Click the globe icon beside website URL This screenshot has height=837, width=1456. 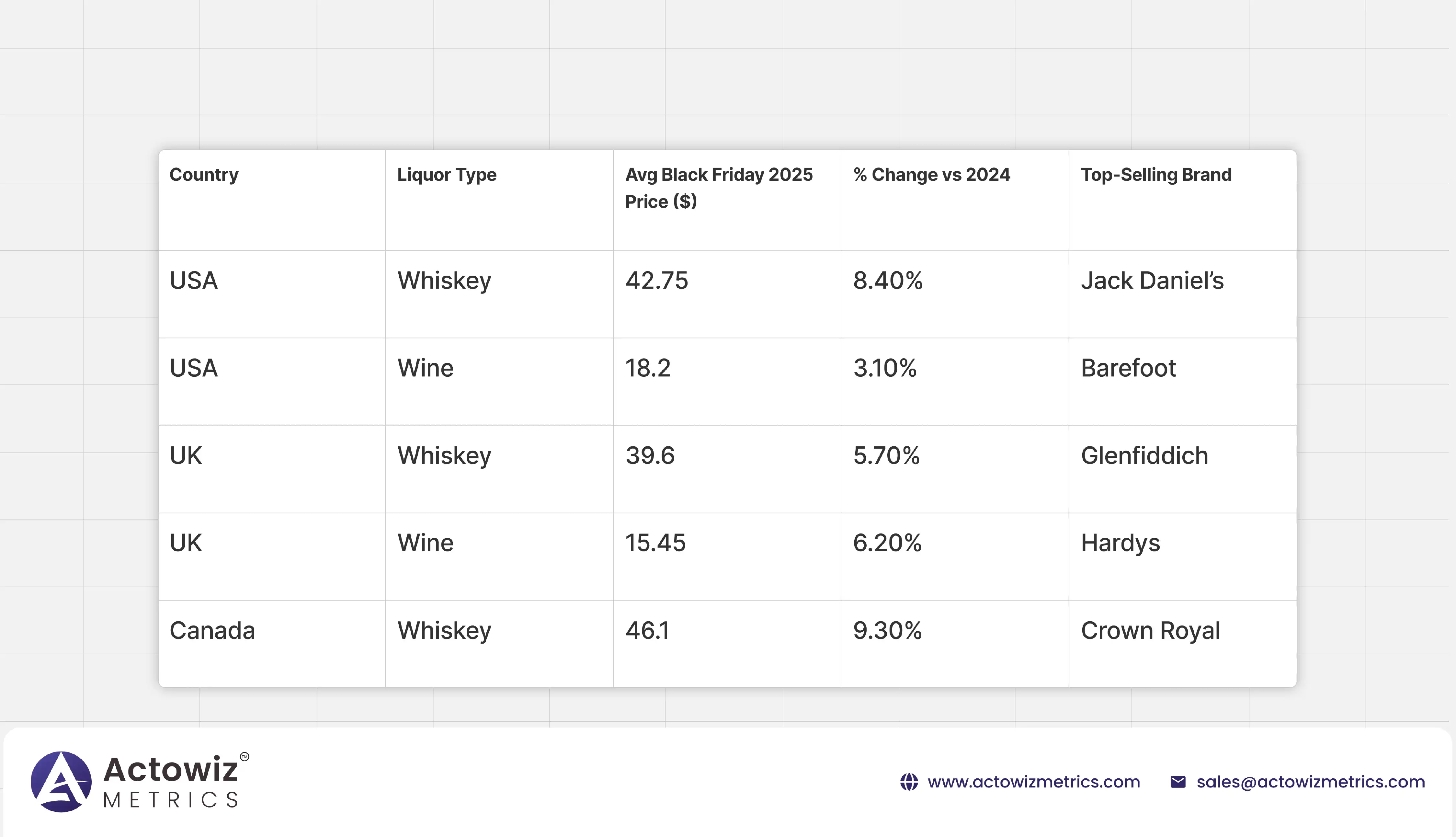pos(908,782)
